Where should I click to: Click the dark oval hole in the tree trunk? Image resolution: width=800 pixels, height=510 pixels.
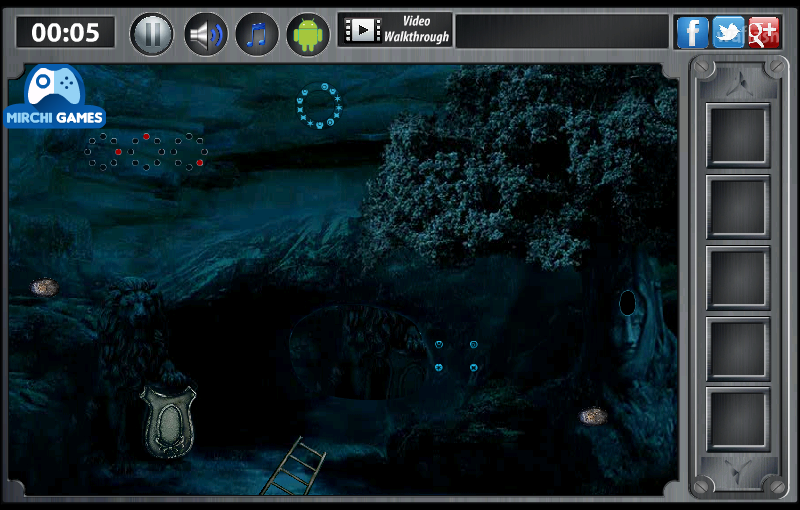point(627,303)
